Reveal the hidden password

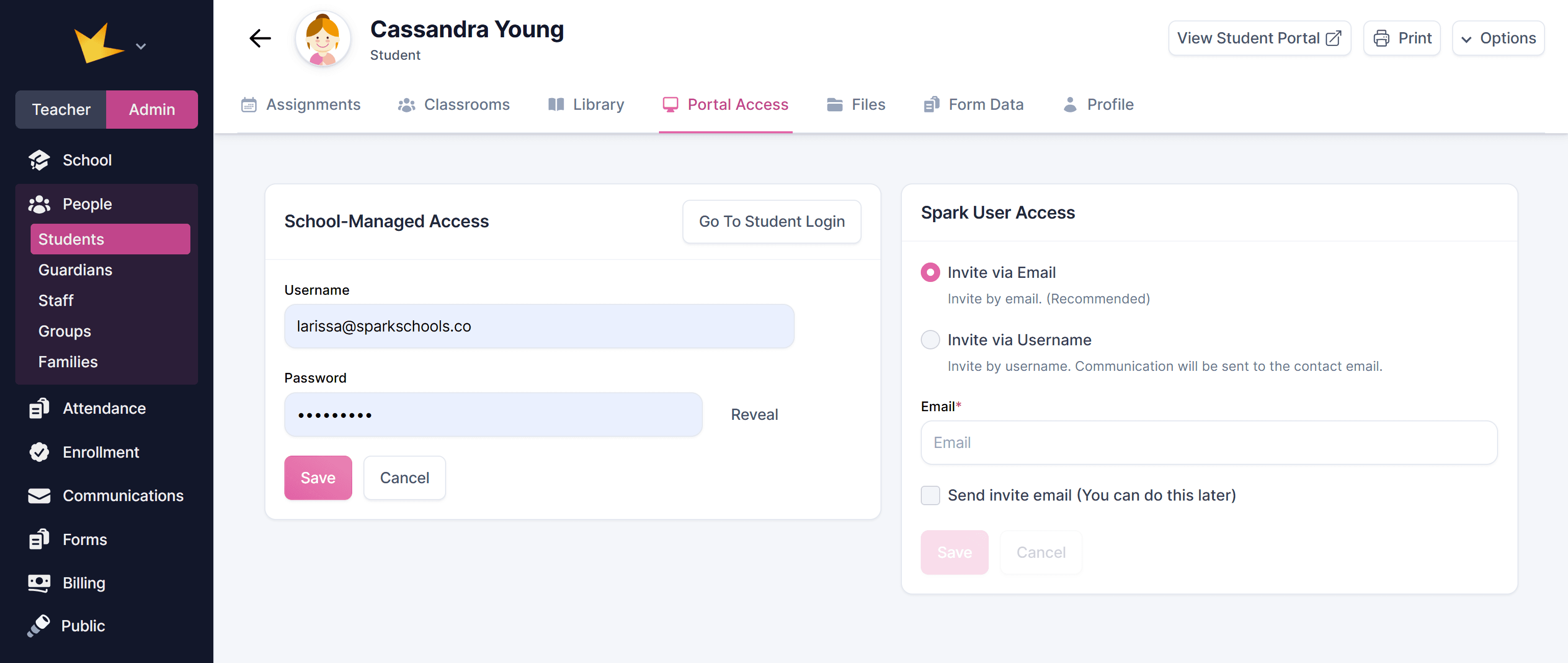(754, 415)
